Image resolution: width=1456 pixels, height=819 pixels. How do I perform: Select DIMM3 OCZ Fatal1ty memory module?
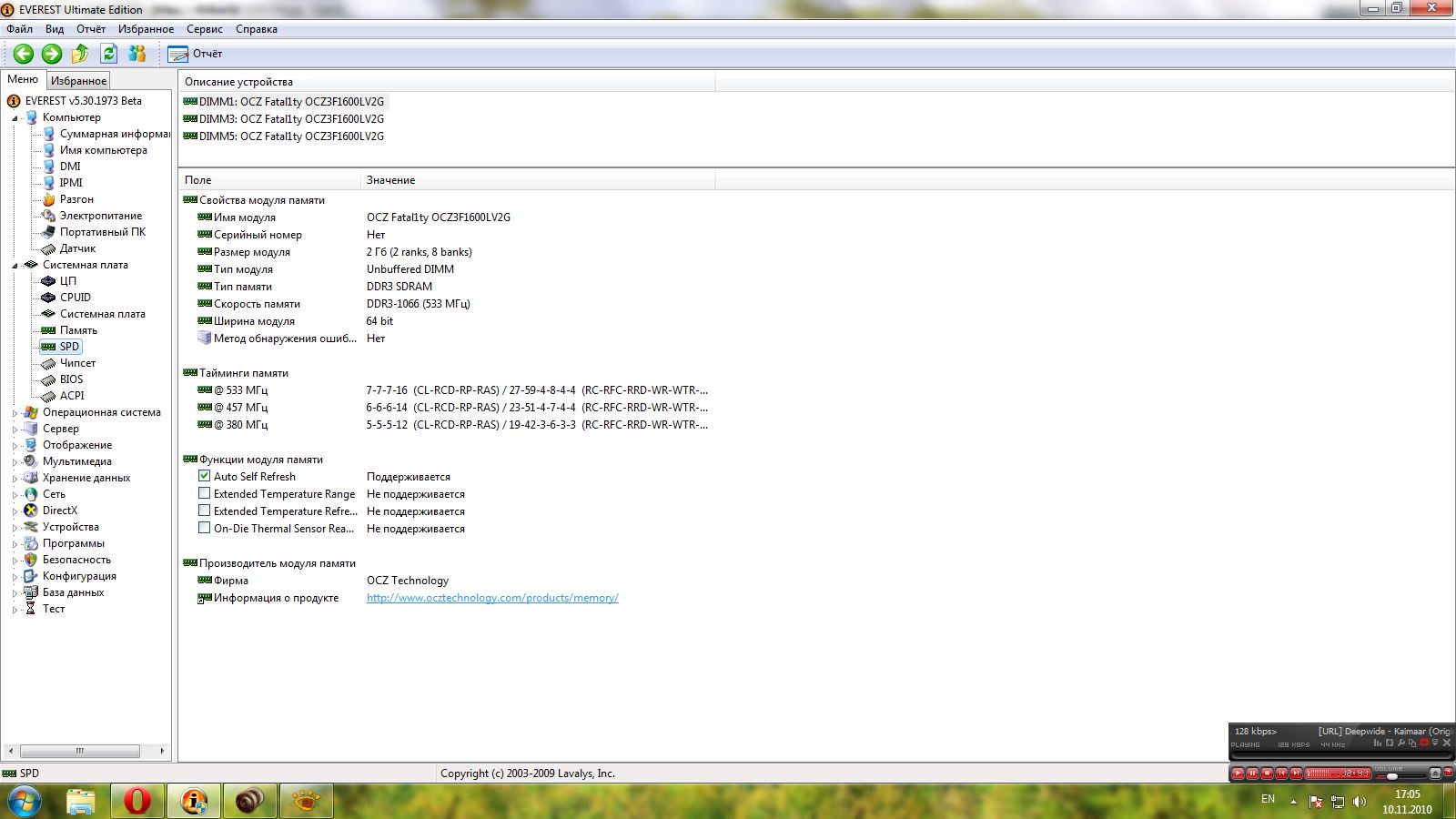[x=291, y=119]
